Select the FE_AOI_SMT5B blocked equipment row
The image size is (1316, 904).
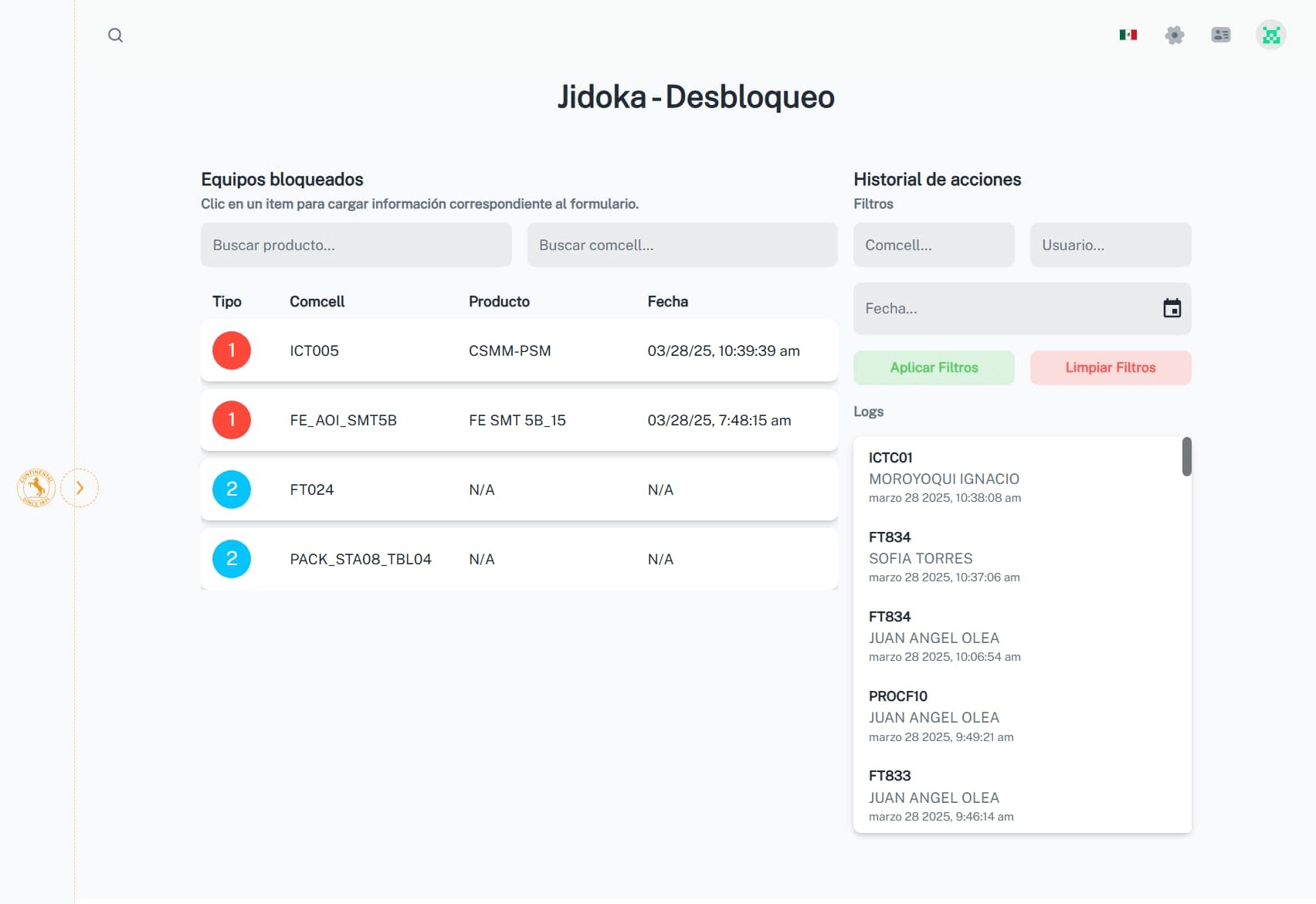point(519,420)
